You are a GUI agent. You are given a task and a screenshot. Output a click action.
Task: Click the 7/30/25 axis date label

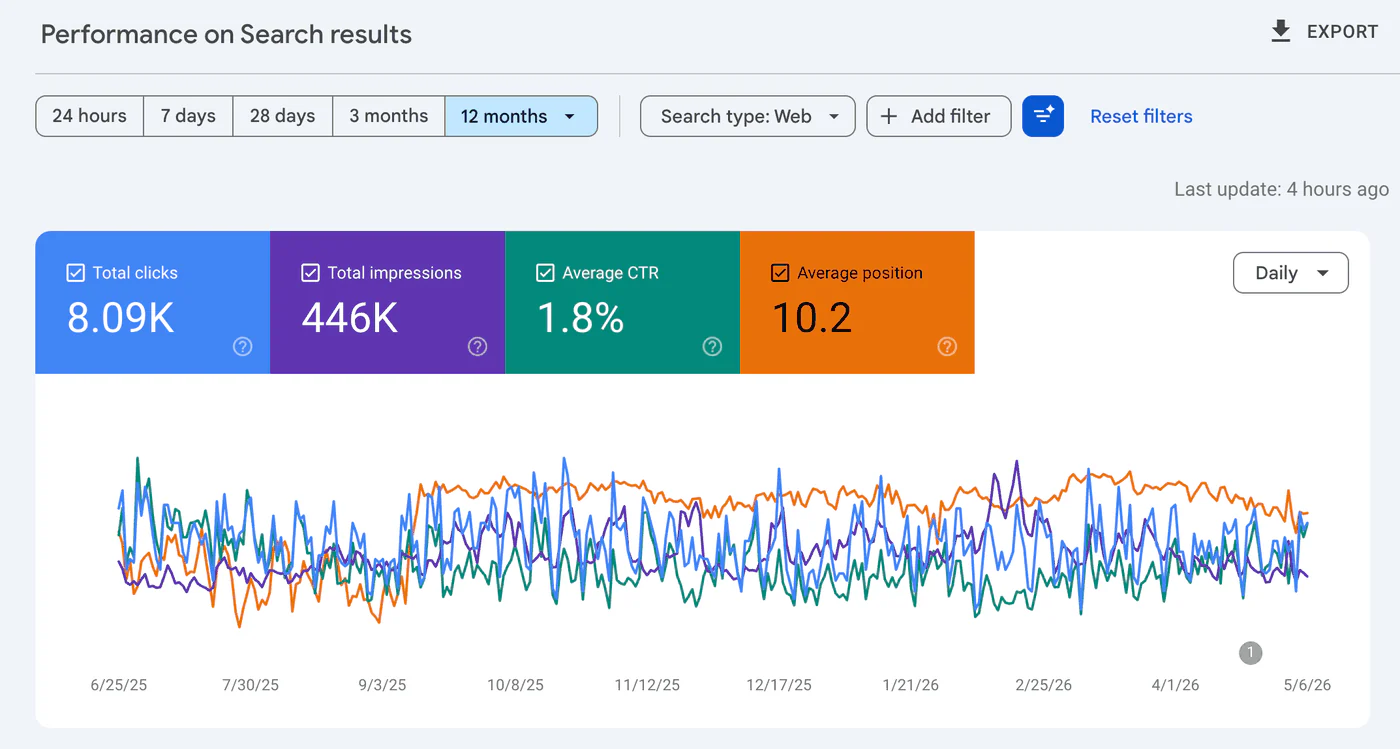coord(250,685)
